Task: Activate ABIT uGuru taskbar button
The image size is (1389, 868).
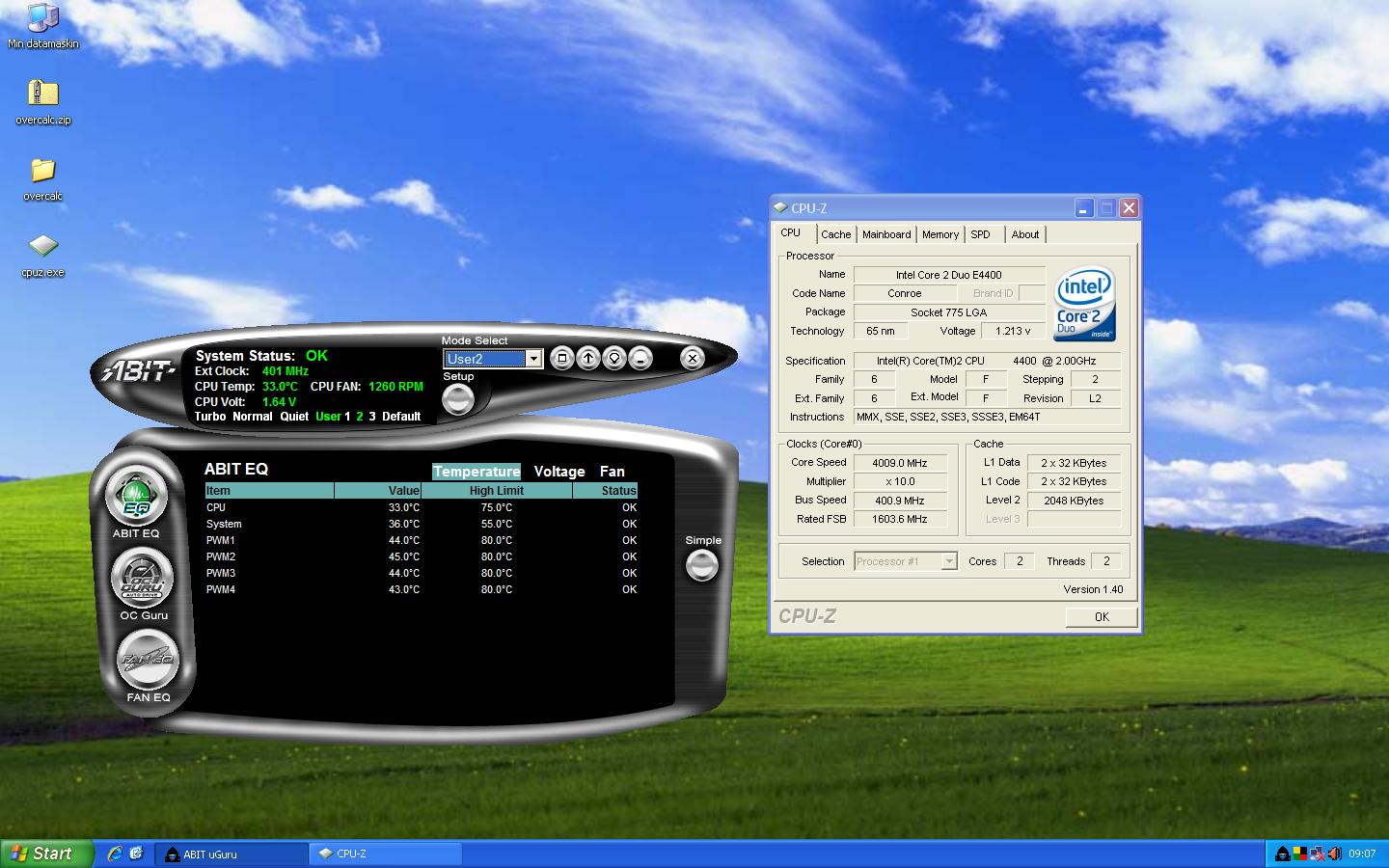Action: pos(231,854)
